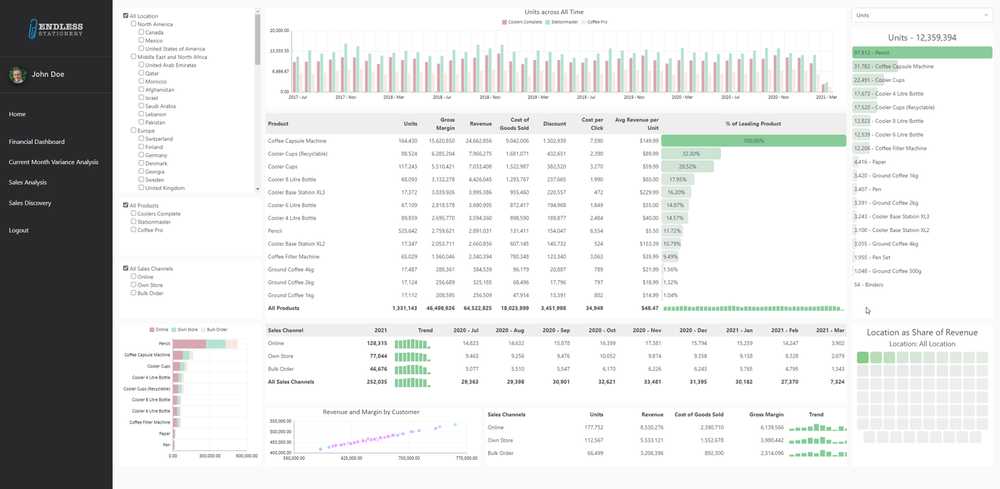This screenshot has width=1000, height=489.
Task: Toggle Coolers Complete legend swatch in top chart
Action: pos(504,22)
